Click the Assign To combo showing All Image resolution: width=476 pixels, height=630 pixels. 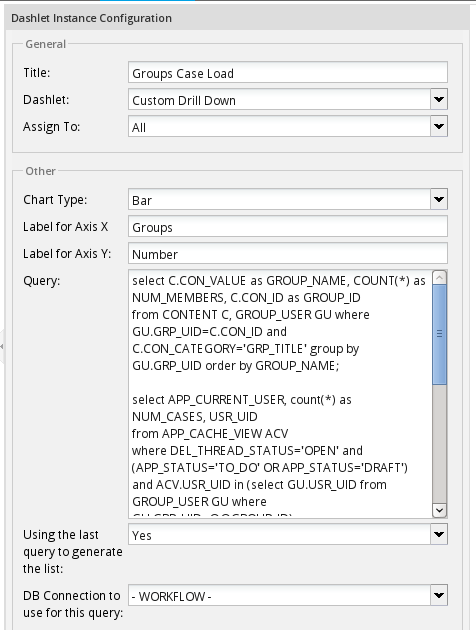point(280,126)
